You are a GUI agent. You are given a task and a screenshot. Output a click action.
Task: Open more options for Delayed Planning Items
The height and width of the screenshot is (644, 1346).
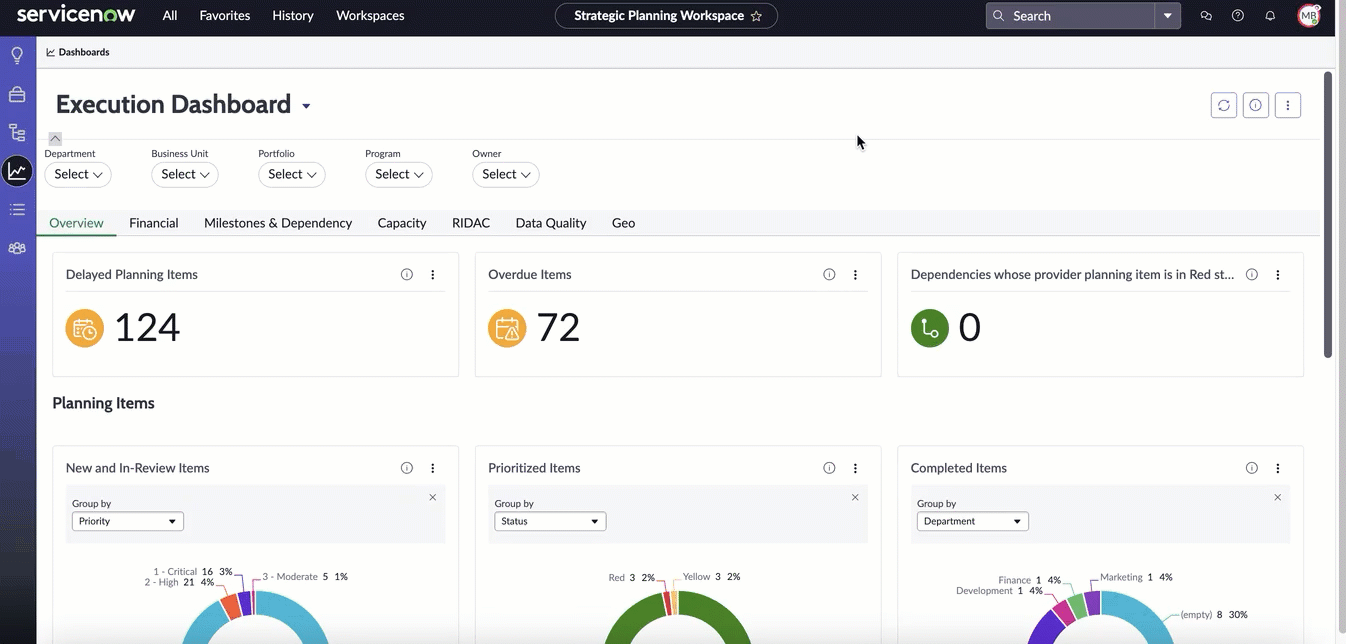point(433,275)
